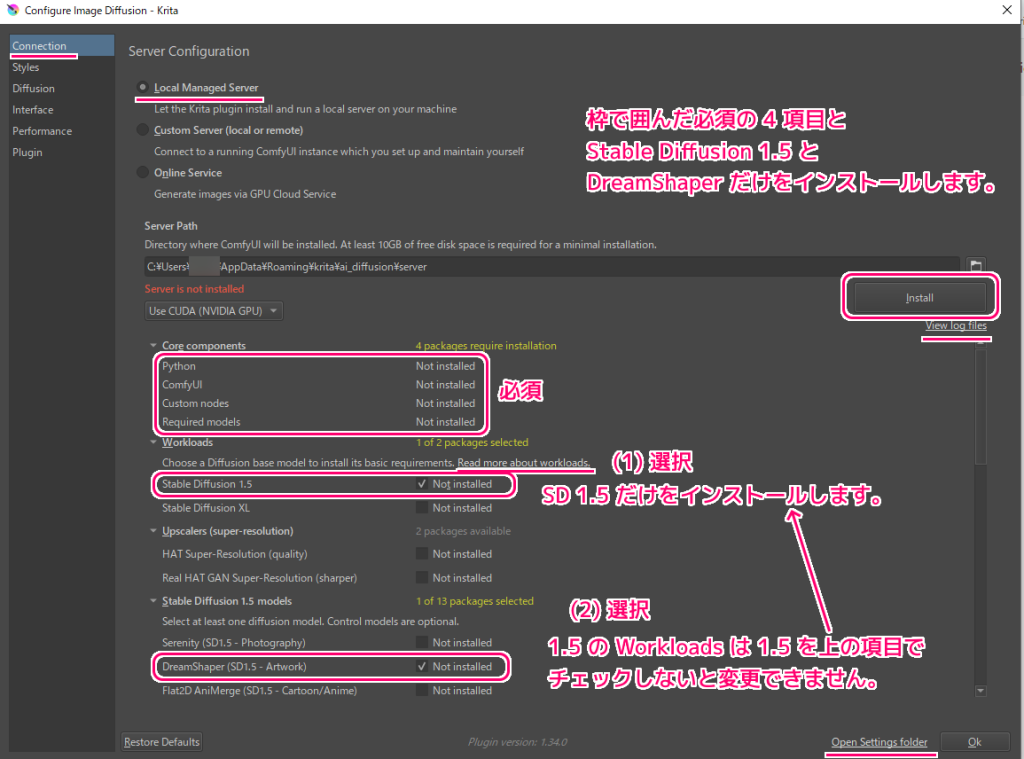The image size is (1024, 759).
Task: Click the Restore Defaults button
Action: tap(161, 742)
